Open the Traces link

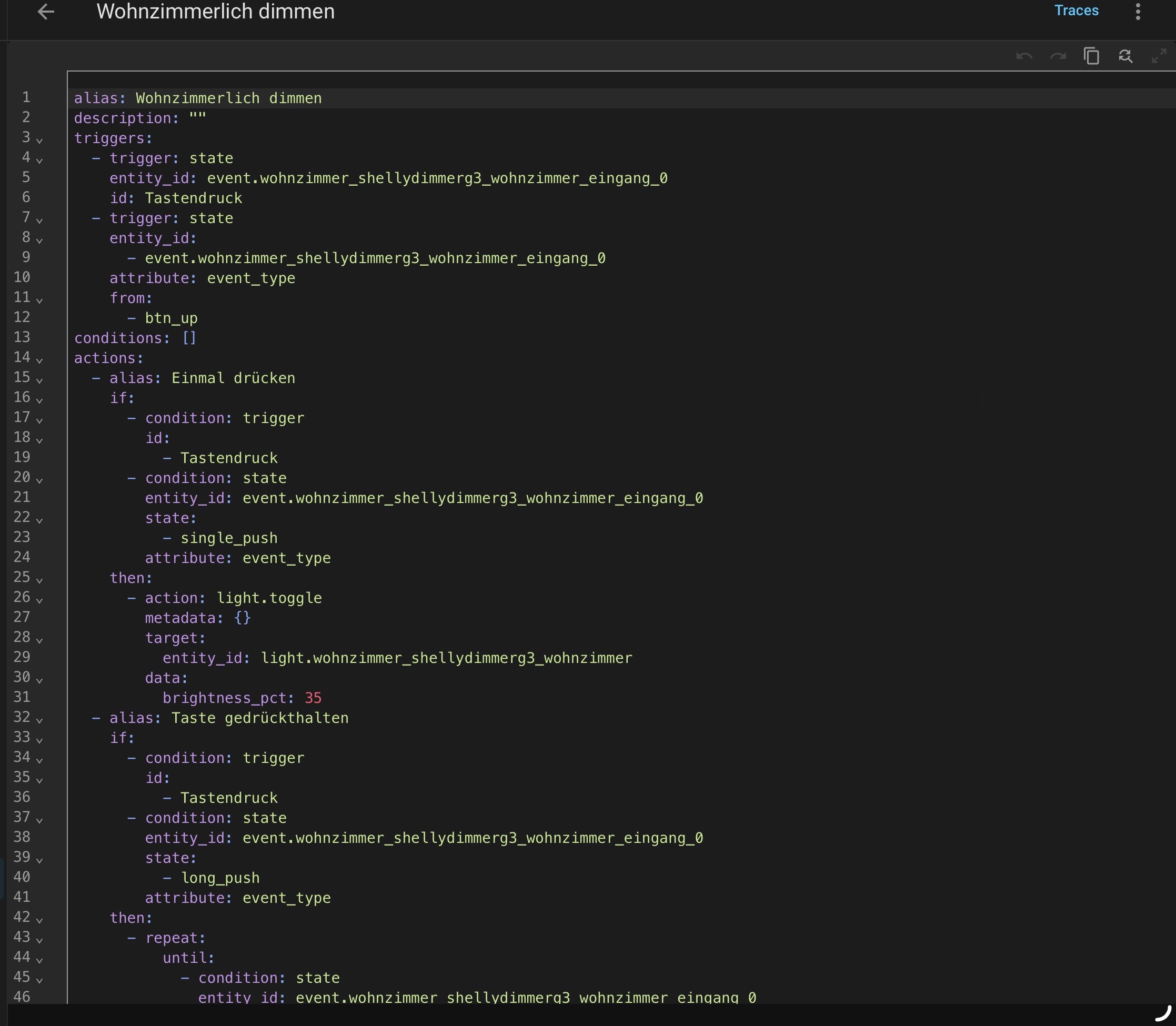click(1077, 11)
